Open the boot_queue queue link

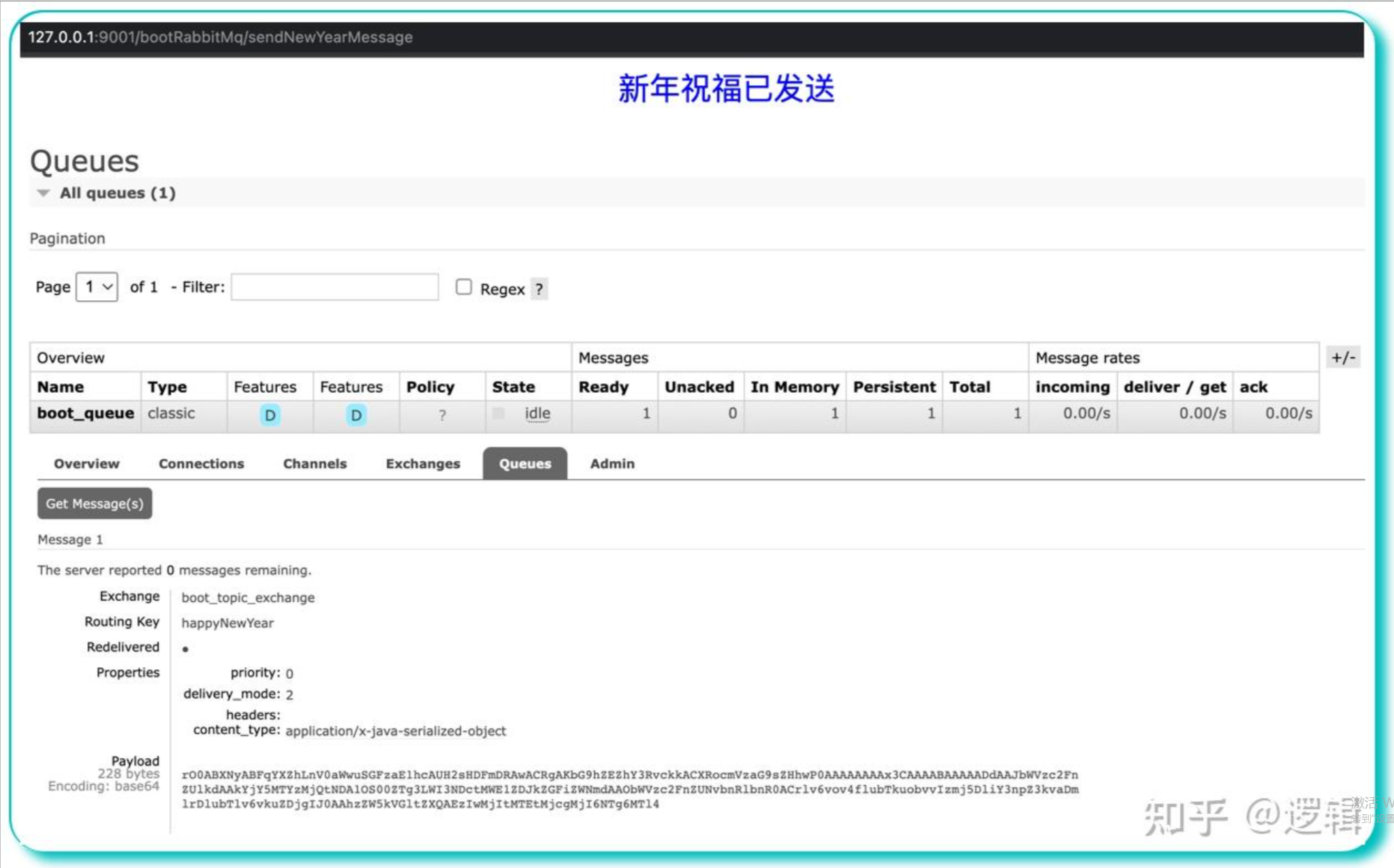pos(85,413)
